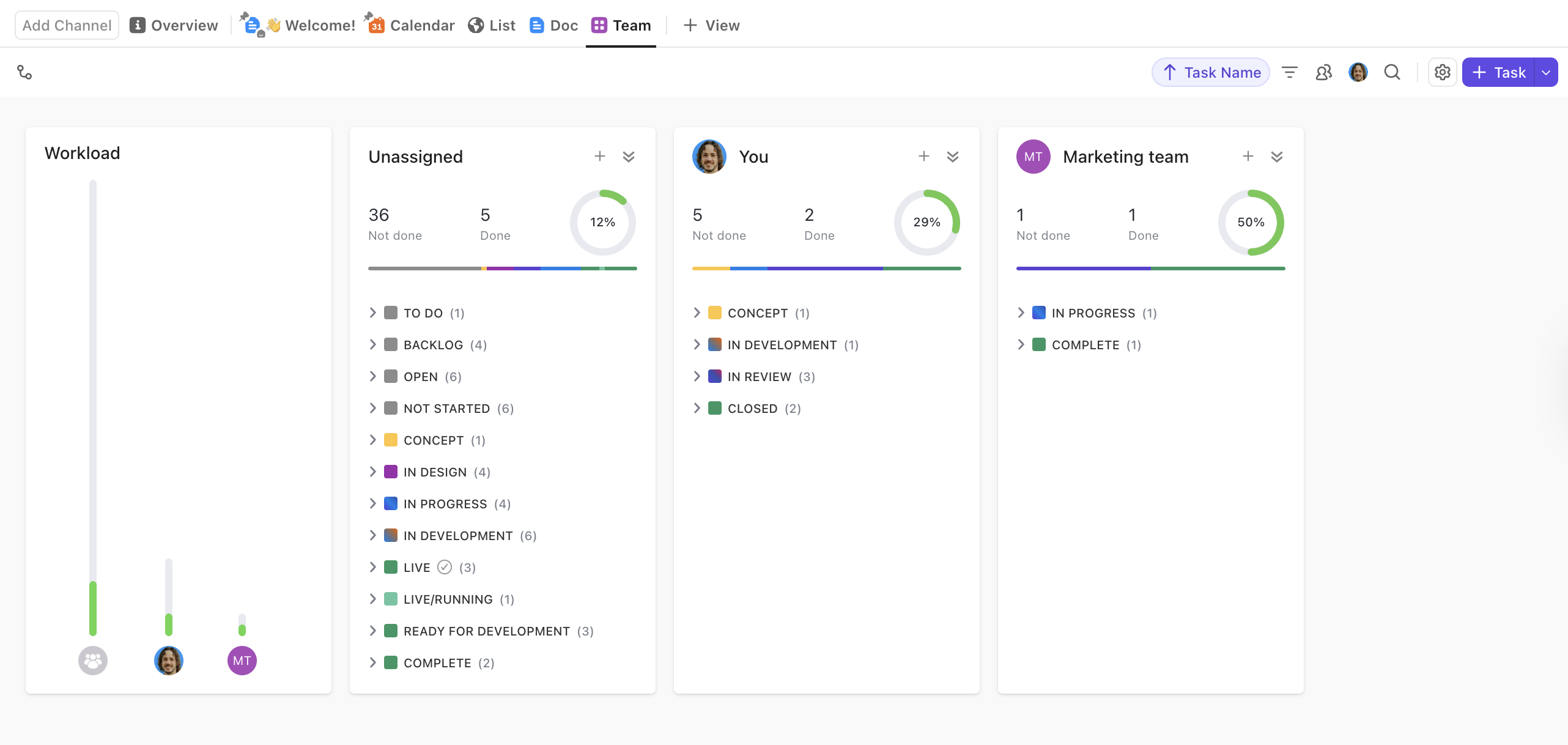
Task: Collapse the Unassigned column with double chevron
Action: pyautogui.click(x=629, y=157)
